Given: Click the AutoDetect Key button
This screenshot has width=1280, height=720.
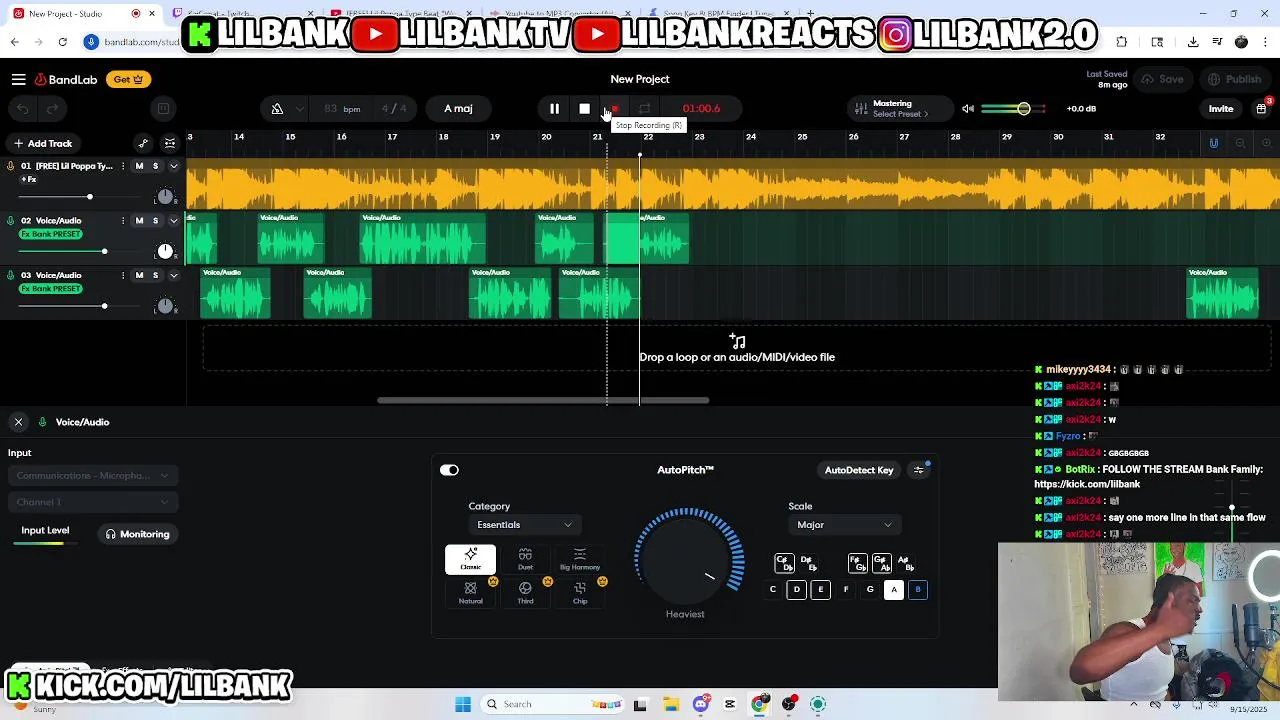Looking at the screenshot, I should [859, 470].
